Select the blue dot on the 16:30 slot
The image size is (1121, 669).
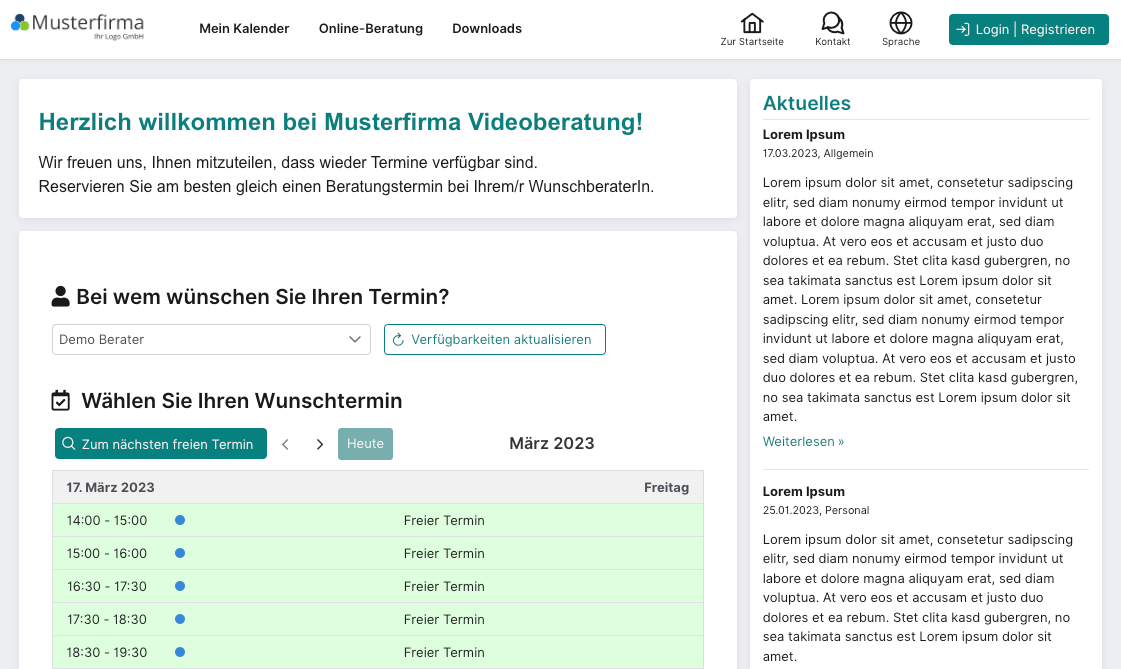point(180,586)
